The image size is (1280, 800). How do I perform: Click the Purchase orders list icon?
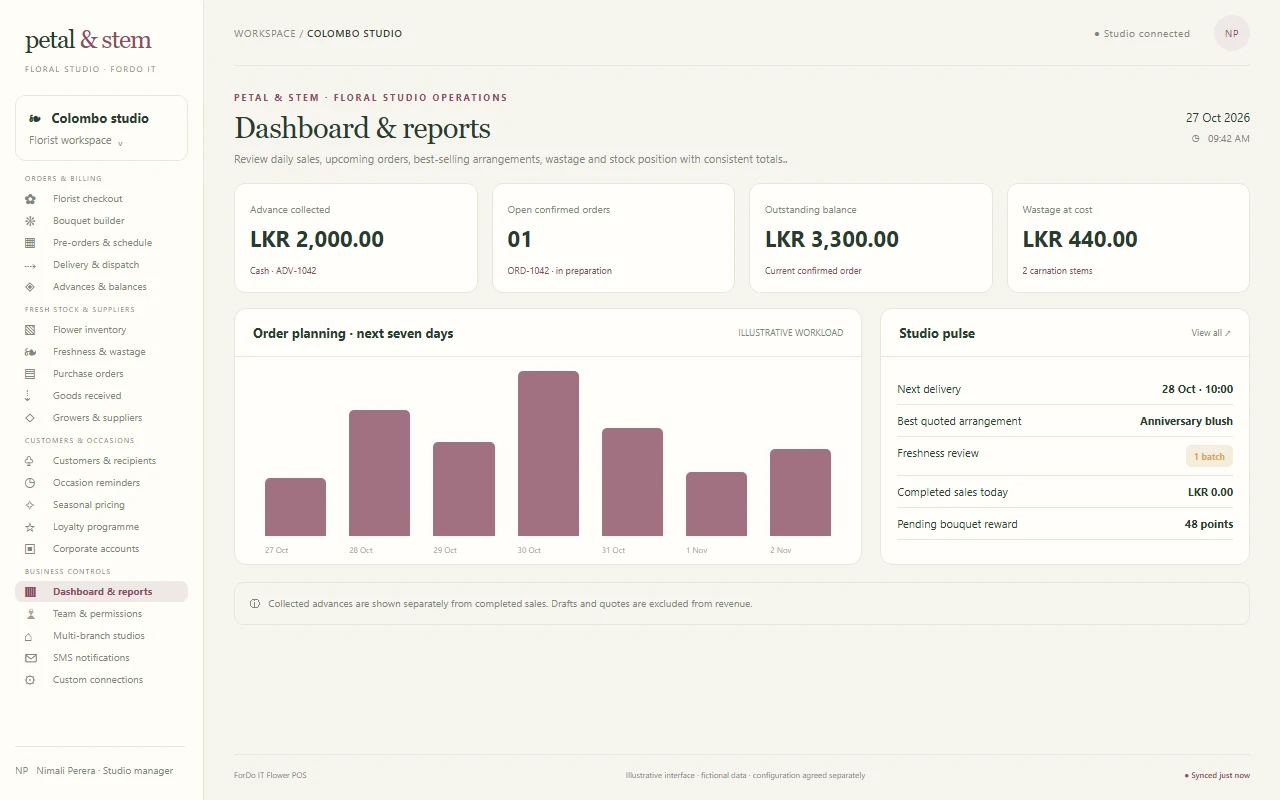(30, 374)
